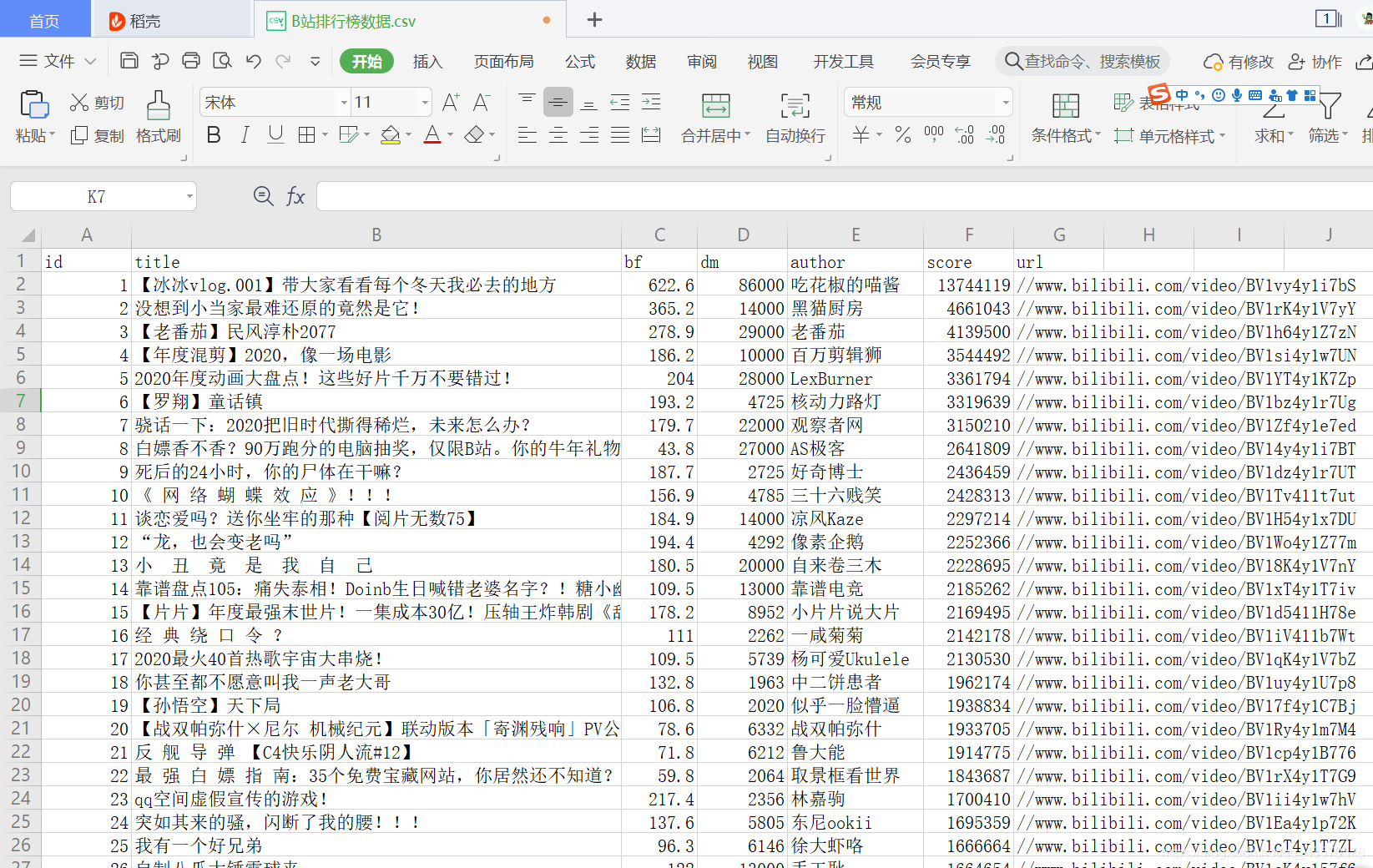Open Print Preview icon
The height and width of the screenshot is (868, 1373).
click(222, 61)
